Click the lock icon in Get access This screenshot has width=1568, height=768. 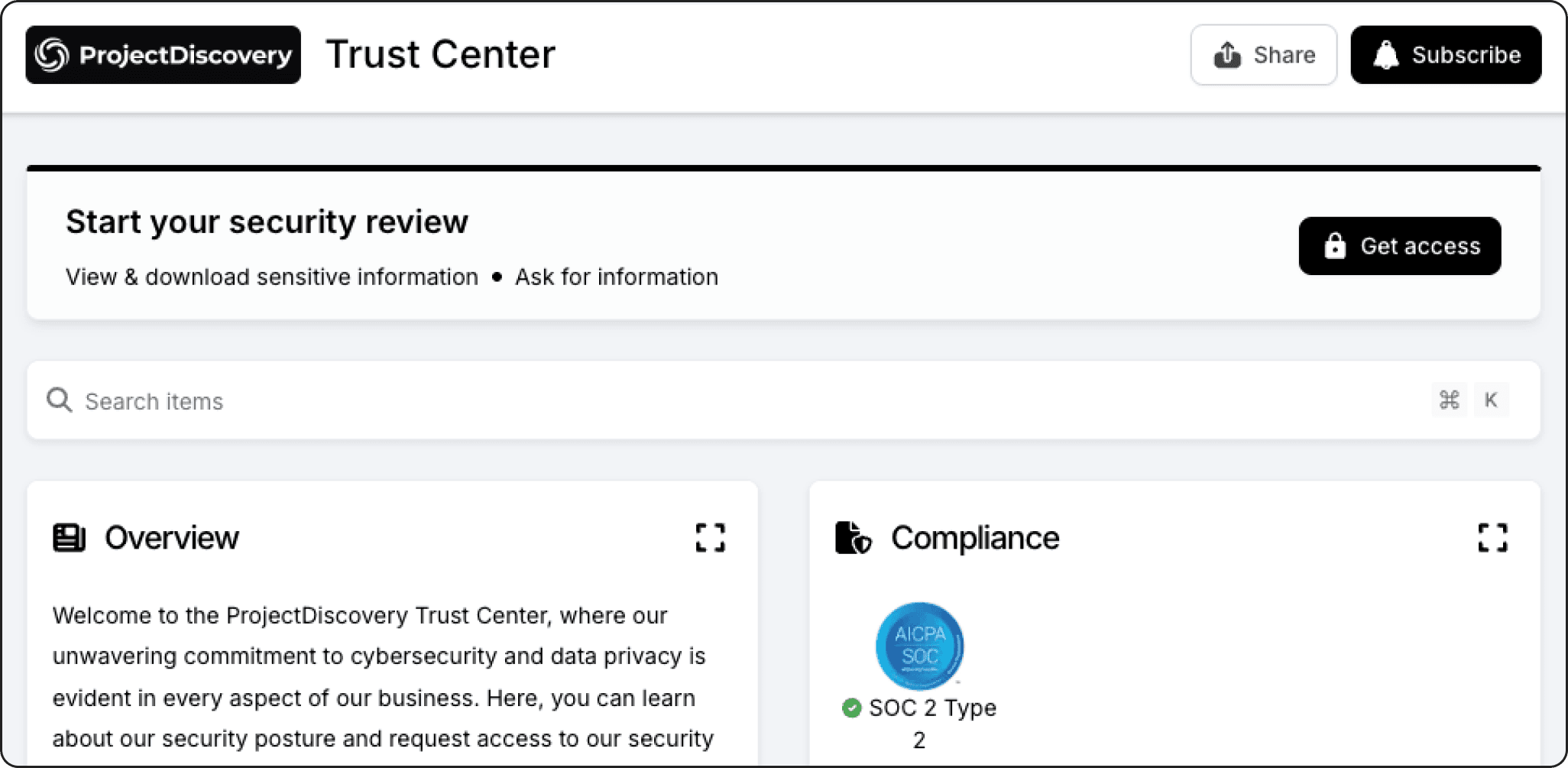[x=1334, y=246]
